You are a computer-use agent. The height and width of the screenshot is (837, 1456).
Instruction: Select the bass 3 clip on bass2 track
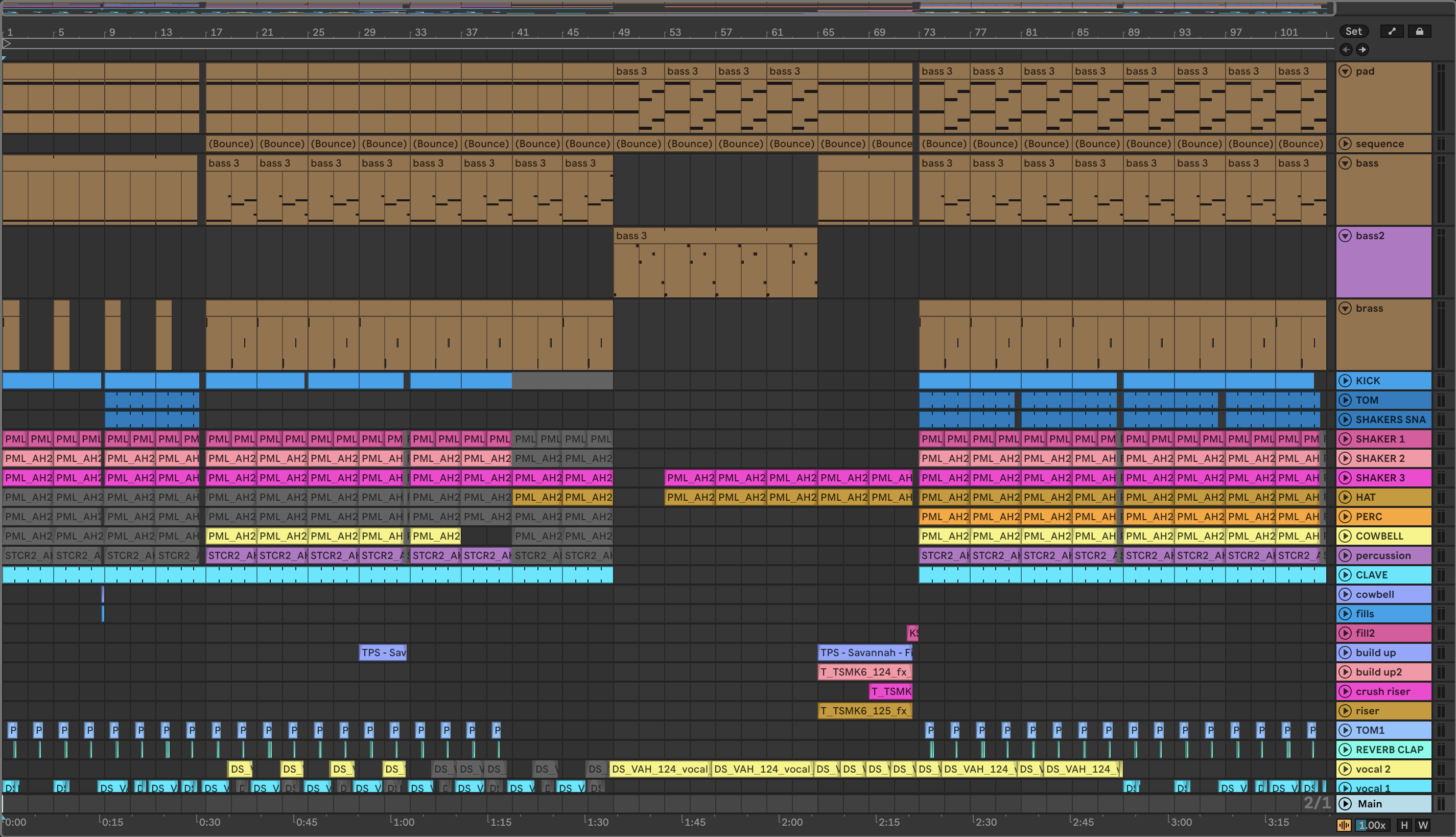click(x=715, y=263)
